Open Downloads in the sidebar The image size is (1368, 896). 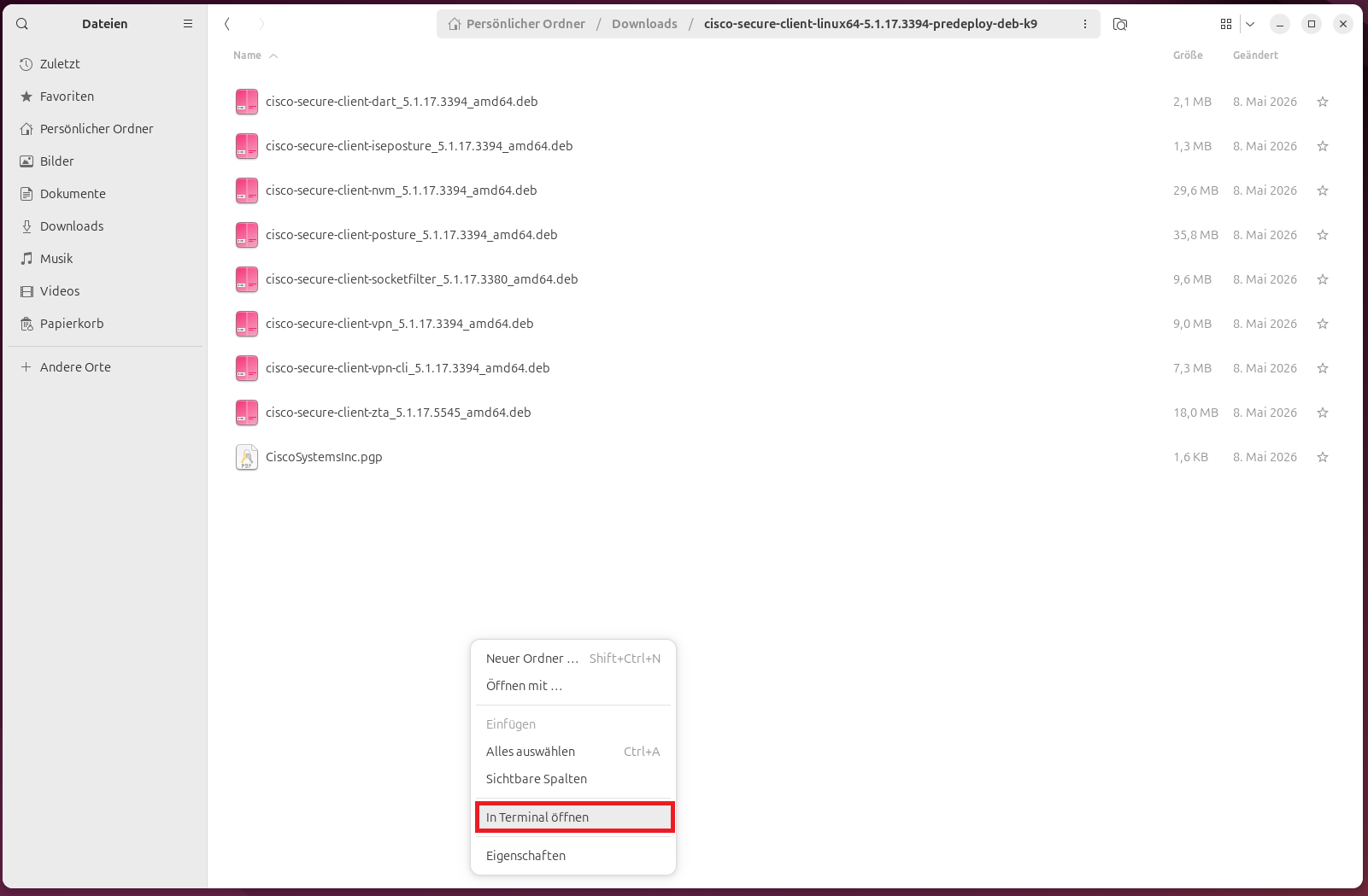click(x=106, y=226)
